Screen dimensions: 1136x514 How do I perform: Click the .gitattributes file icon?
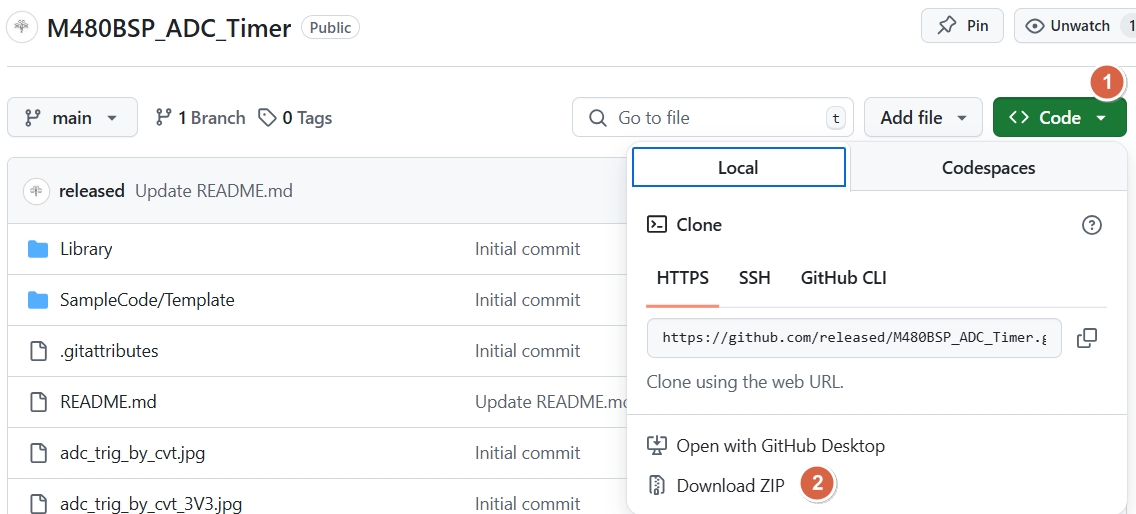(38, 351)
